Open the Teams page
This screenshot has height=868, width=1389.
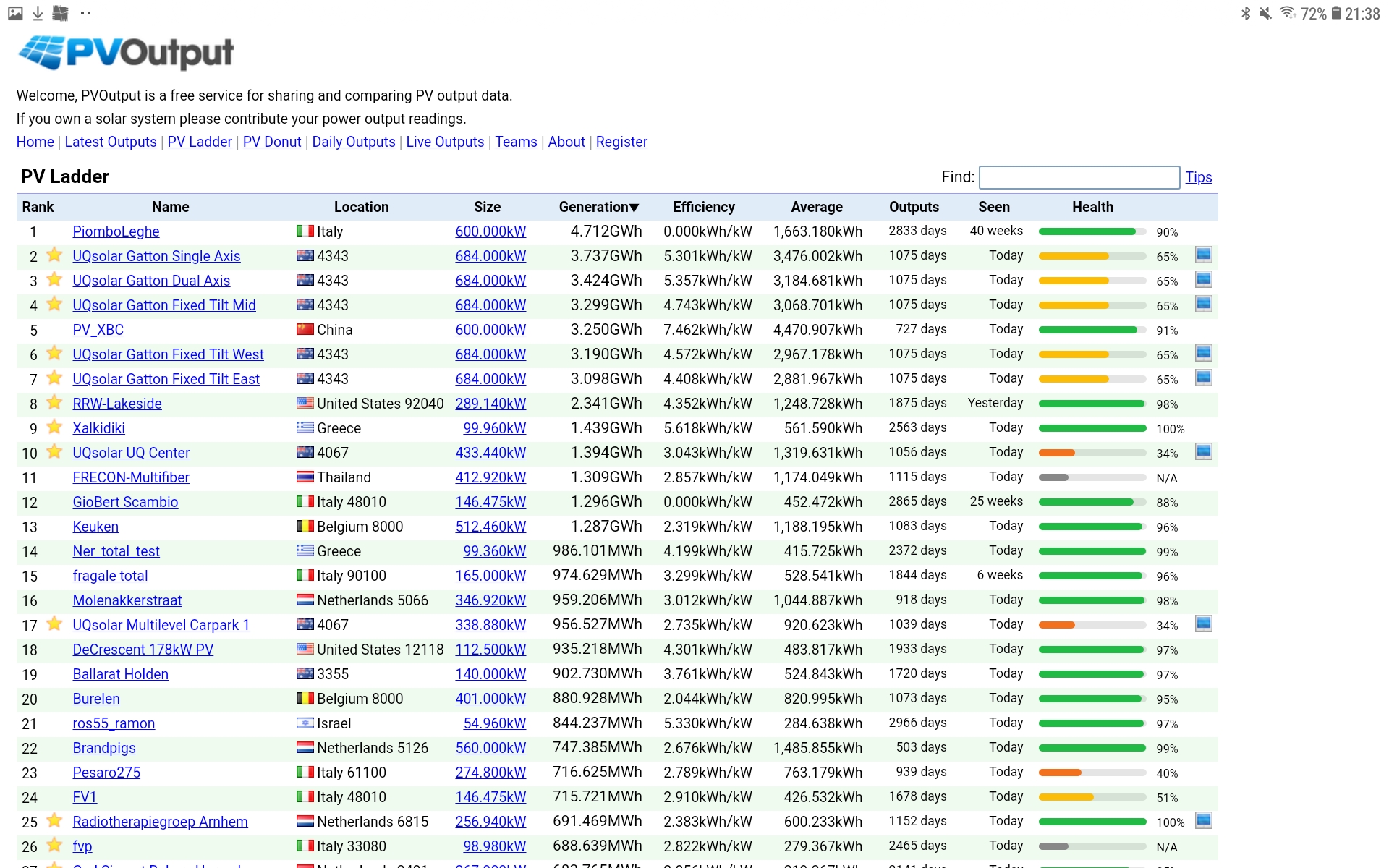[516, 142]
